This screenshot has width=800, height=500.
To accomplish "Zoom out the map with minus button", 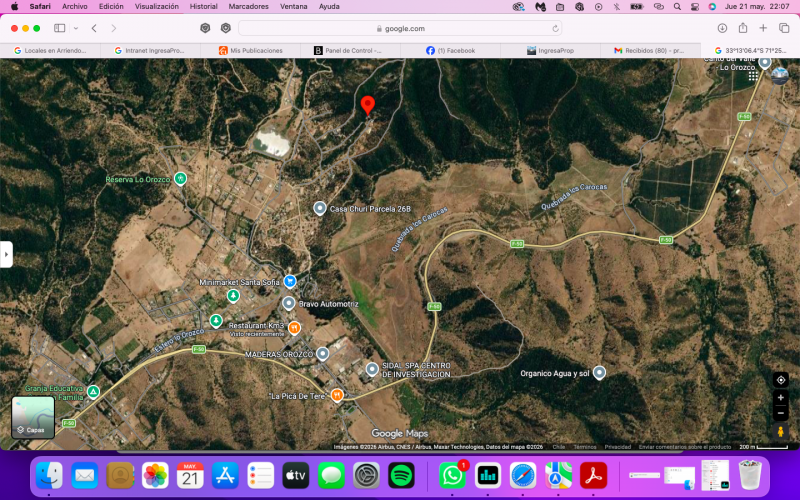I will pyautogui.click(x=780, y=413).
